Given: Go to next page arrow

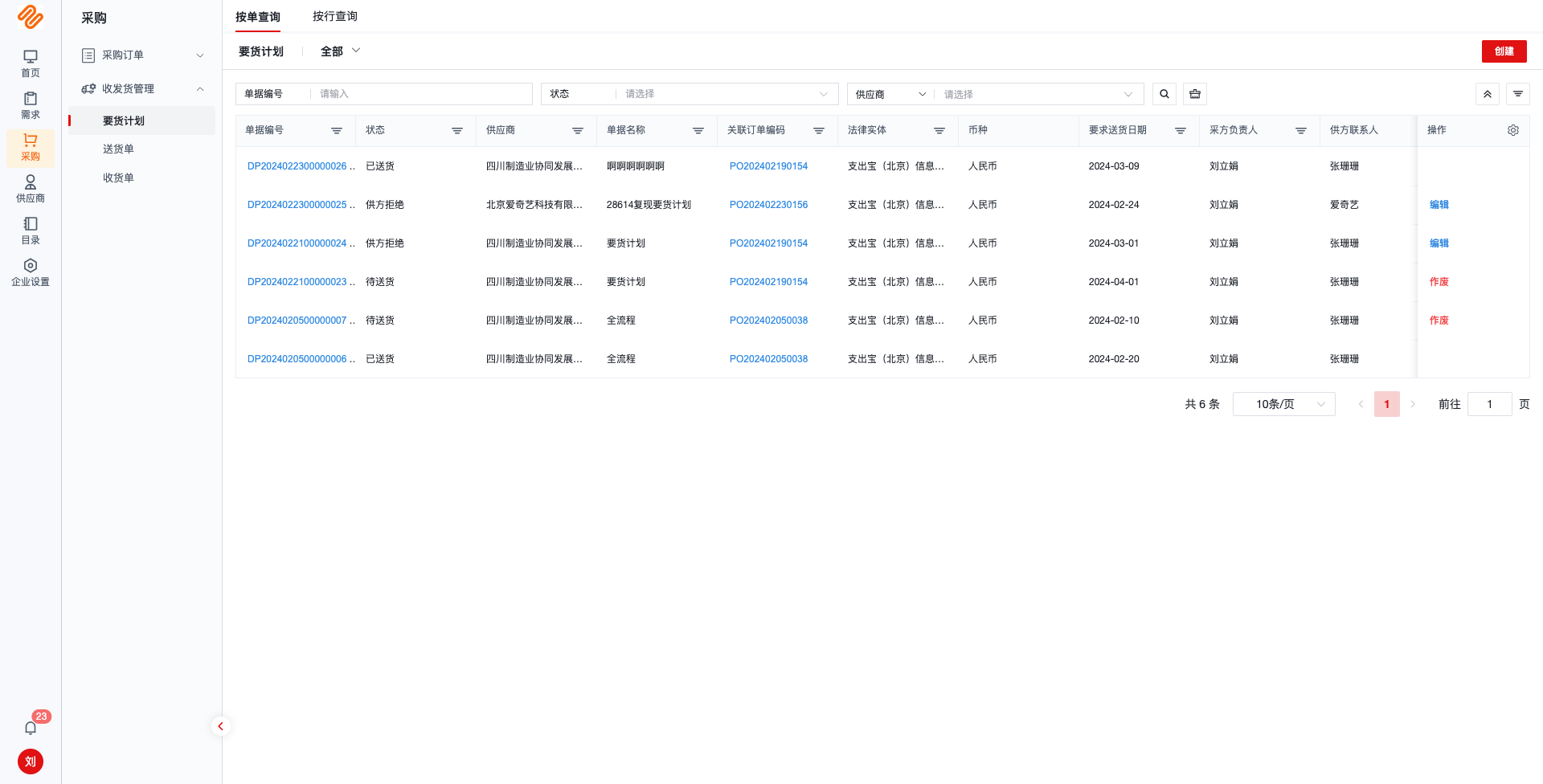Looking at the screenshot, I should (x=1413, y=404).
